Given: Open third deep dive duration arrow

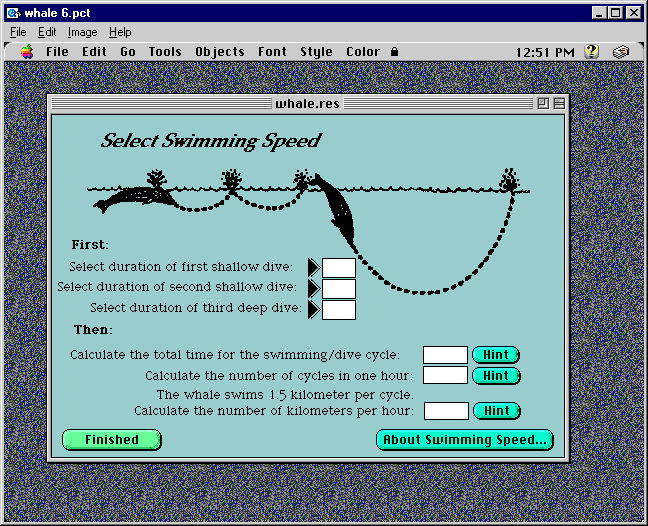Looking at the screenshot, I should coord(314,309).
